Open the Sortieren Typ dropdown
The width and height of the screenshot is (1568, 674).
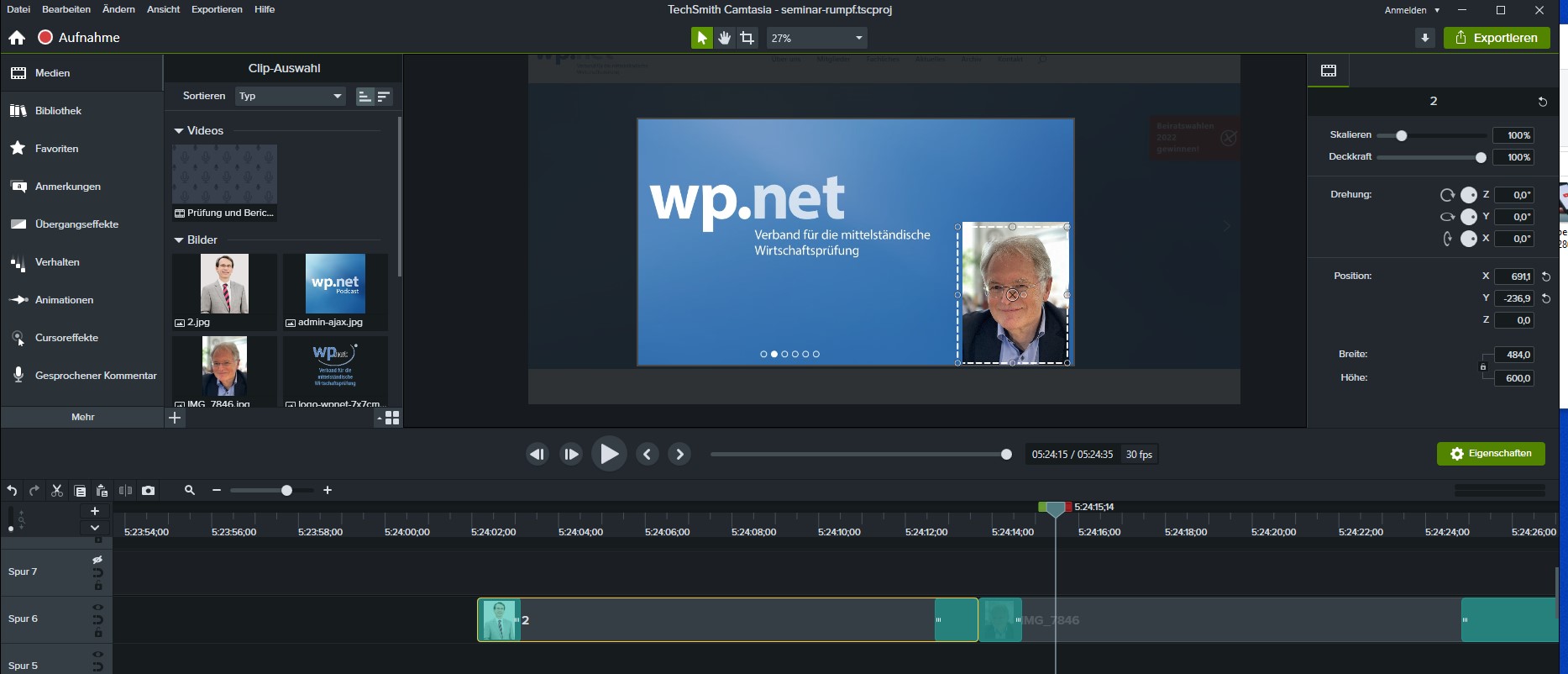(290, 96)
